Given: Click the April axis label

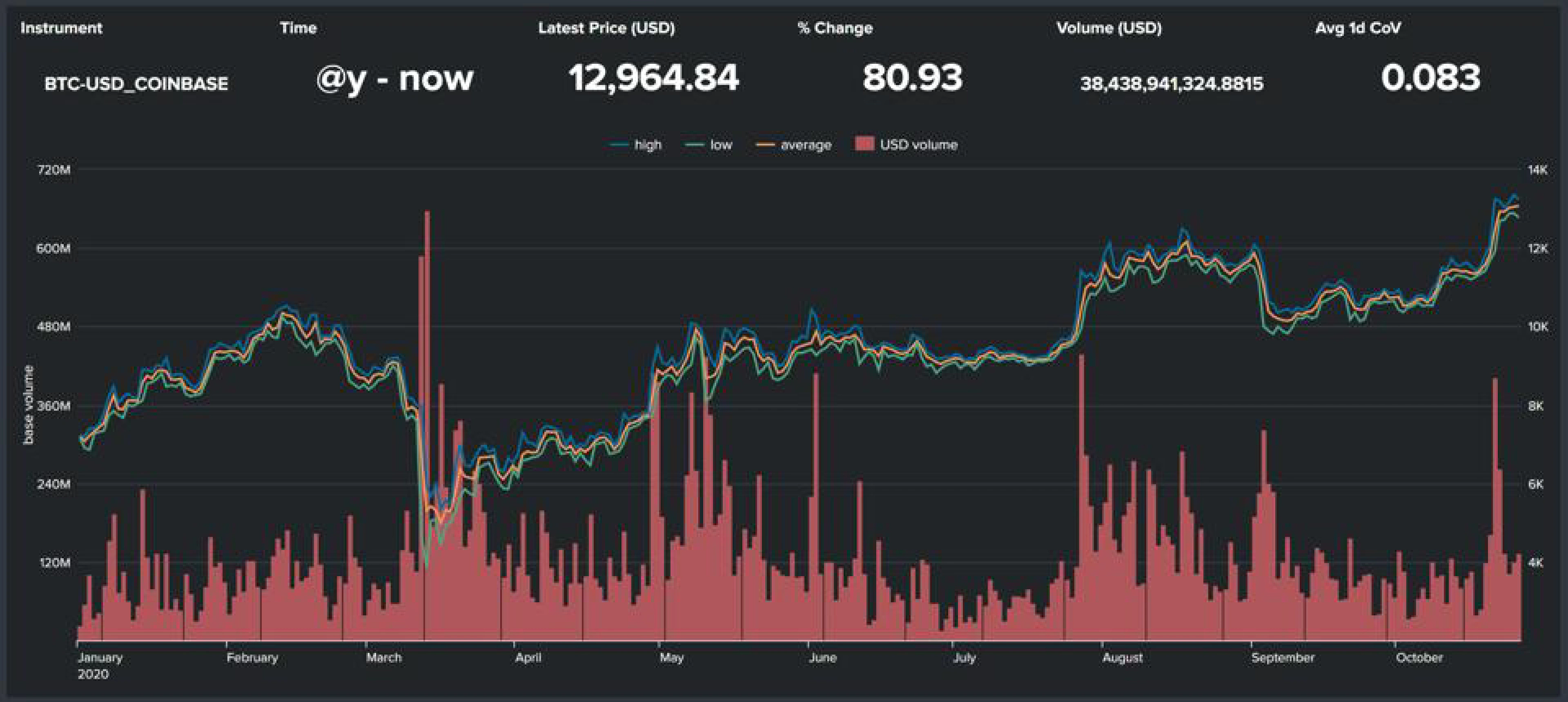Looking at the screenshot, I should pyautogui.click(x=528, y=657).
